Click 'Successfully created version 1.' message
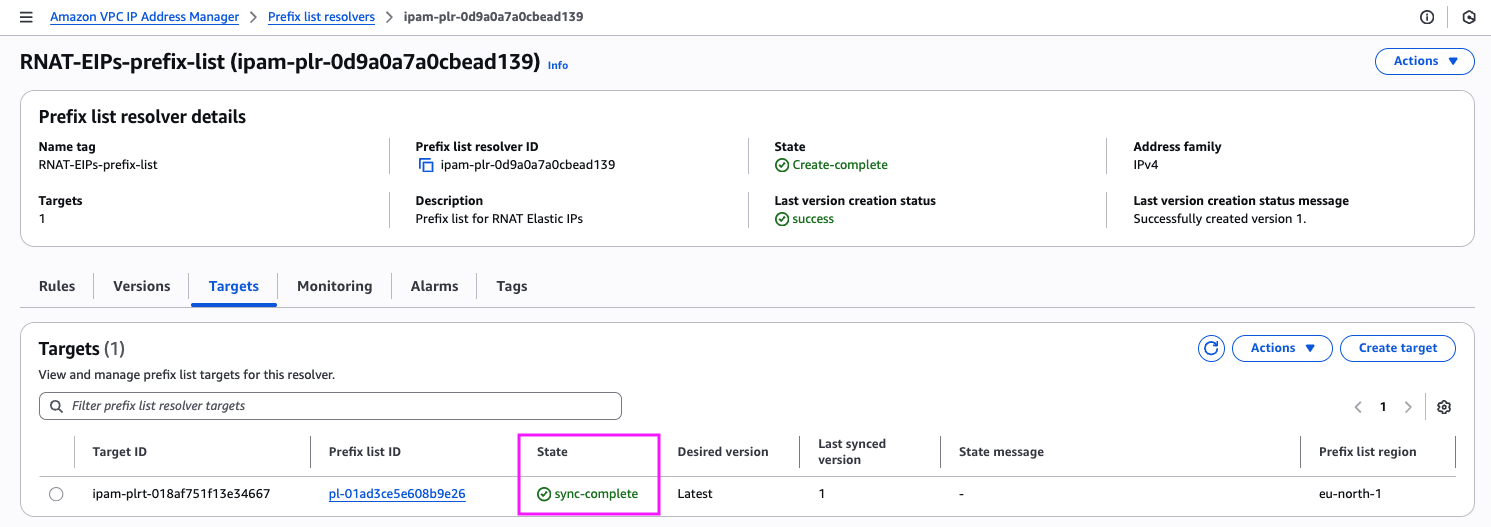Image resolution: width=1491 pixels, height=527 pixels. tap(1220, 219)
